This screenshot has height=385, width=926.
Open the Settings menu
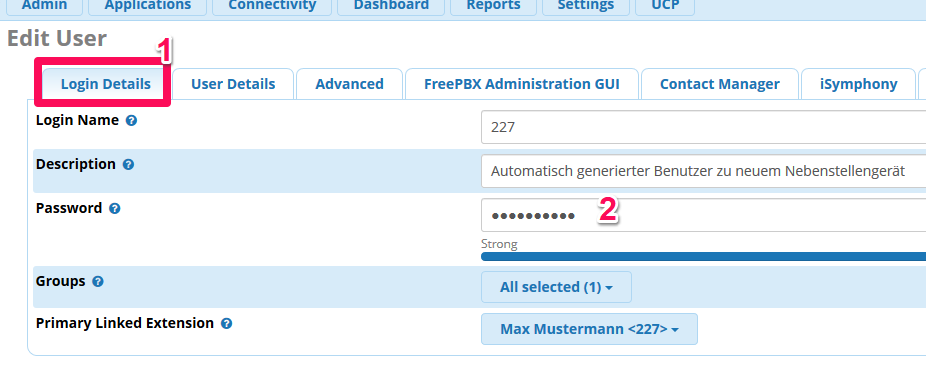coord(586,6)
